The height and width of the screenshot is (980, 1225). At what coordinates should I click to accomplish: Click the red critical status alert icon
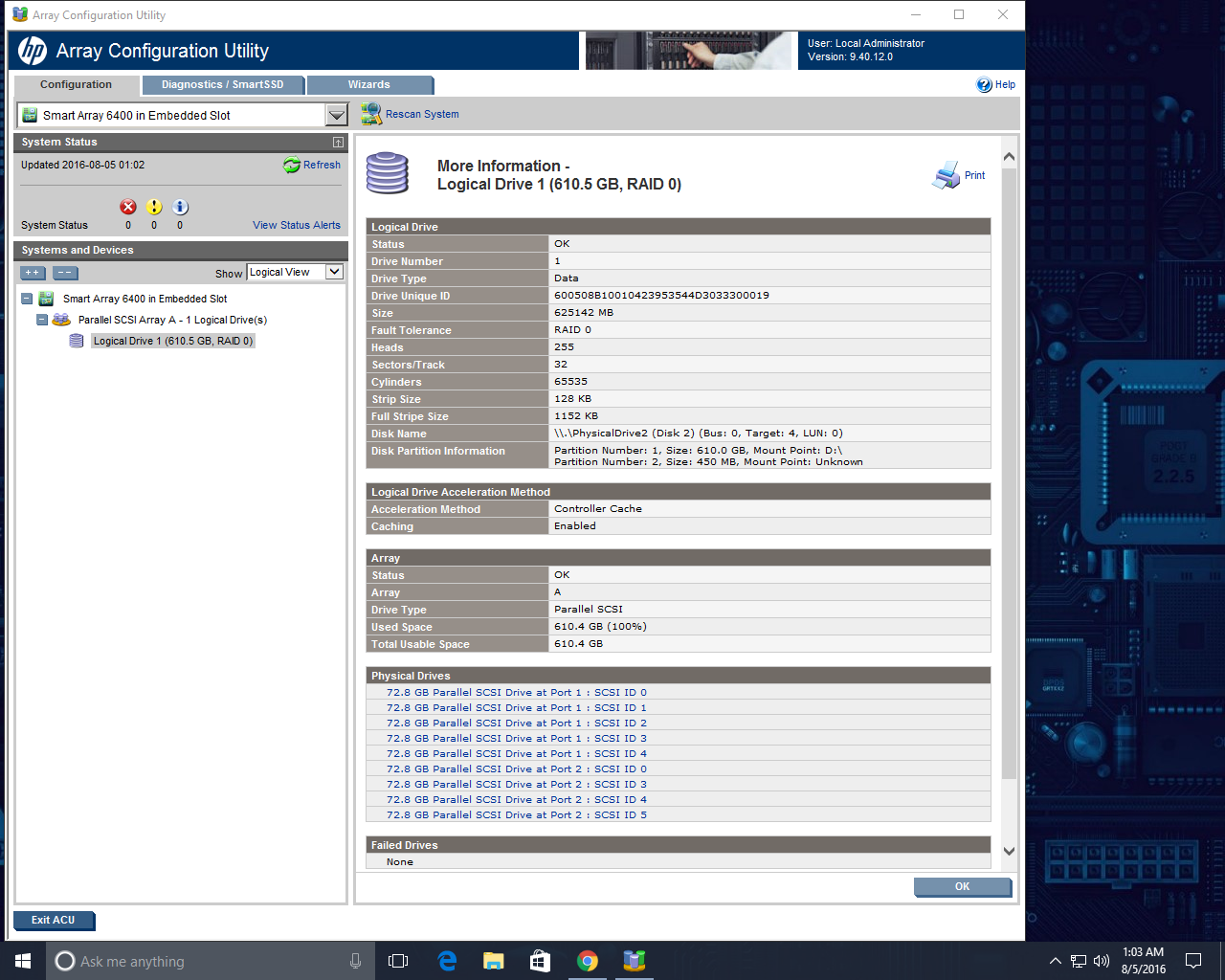tap(128, 208)
